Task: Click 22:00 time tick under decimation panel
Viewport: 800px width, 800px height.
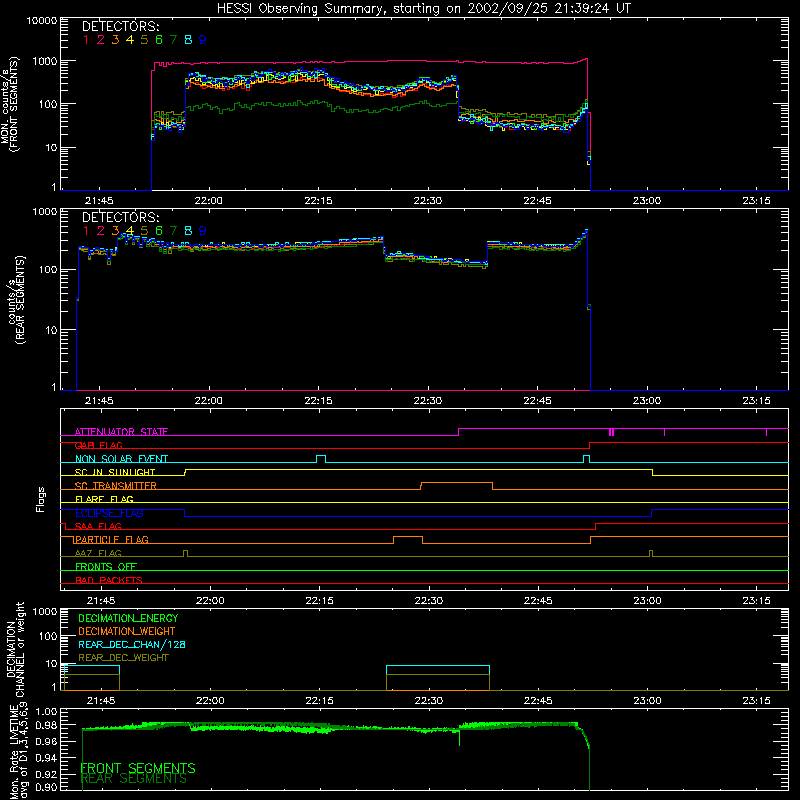Action: 210,701
